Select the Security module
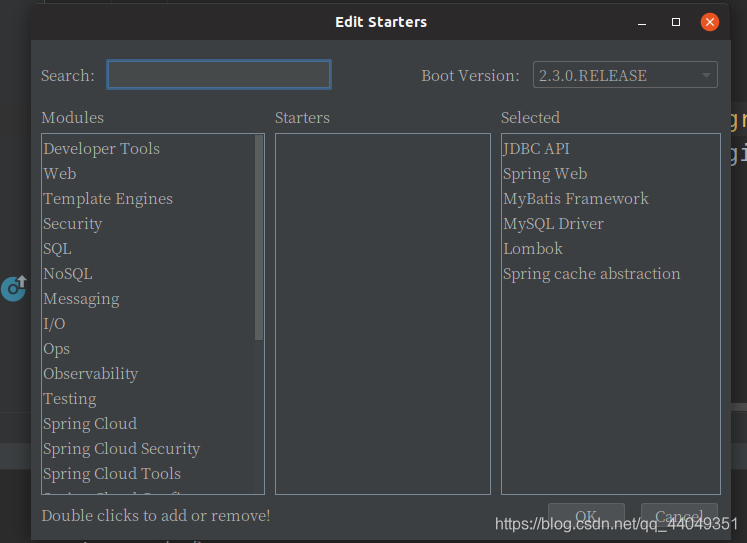This screenshot has height=543, width=747. (73, 224)
